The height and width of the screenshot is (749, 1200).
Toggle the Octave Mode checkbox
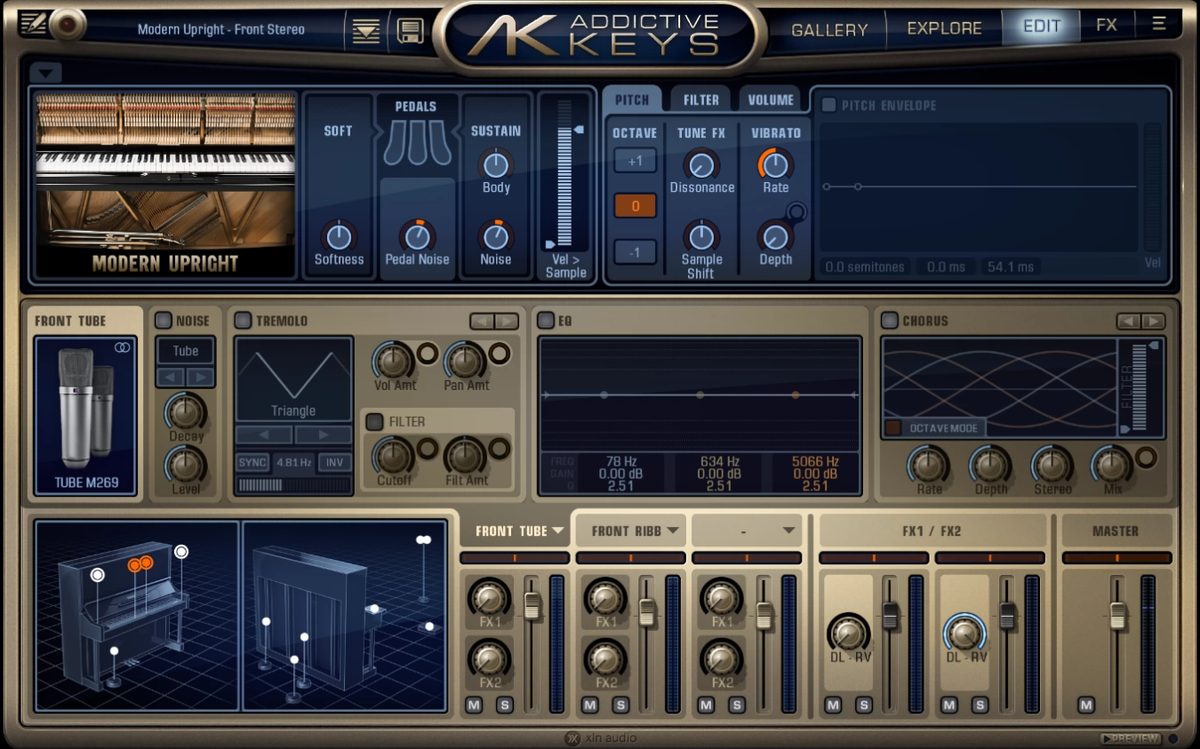pyautogui.click(x=893, y=428)
